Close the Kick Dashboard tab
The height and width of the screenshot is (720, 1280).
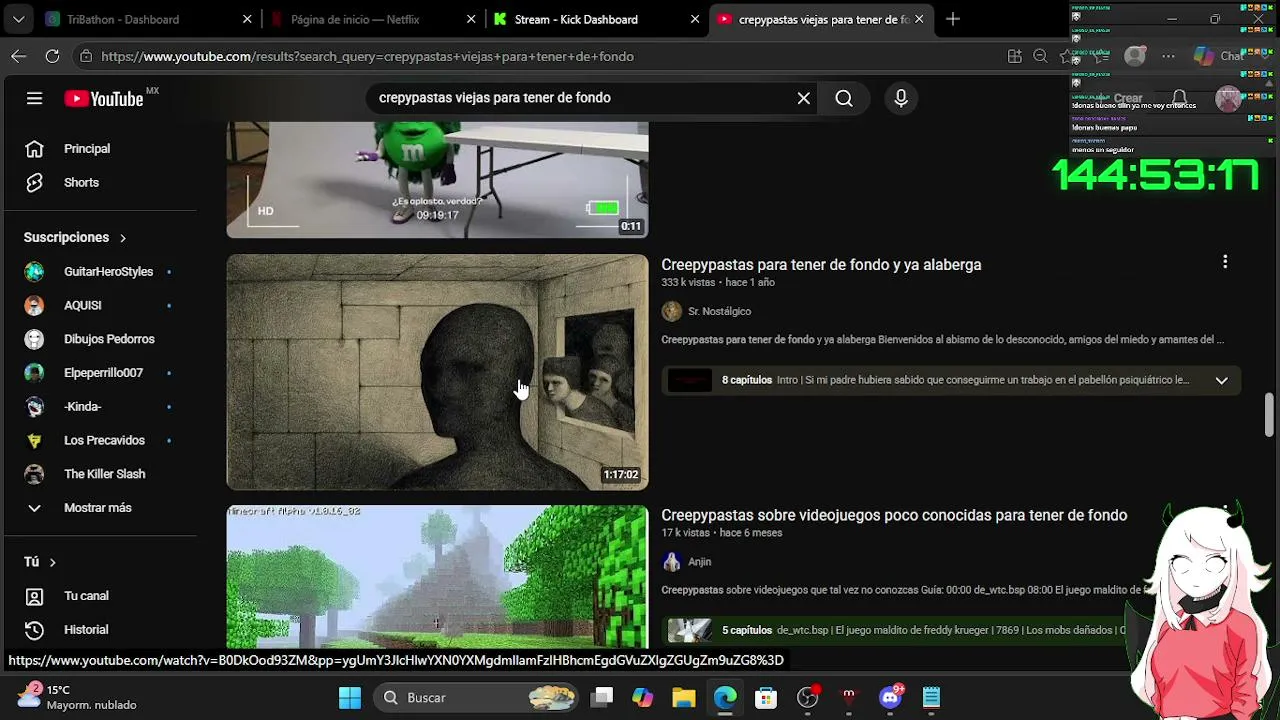(x=695, y=19)
